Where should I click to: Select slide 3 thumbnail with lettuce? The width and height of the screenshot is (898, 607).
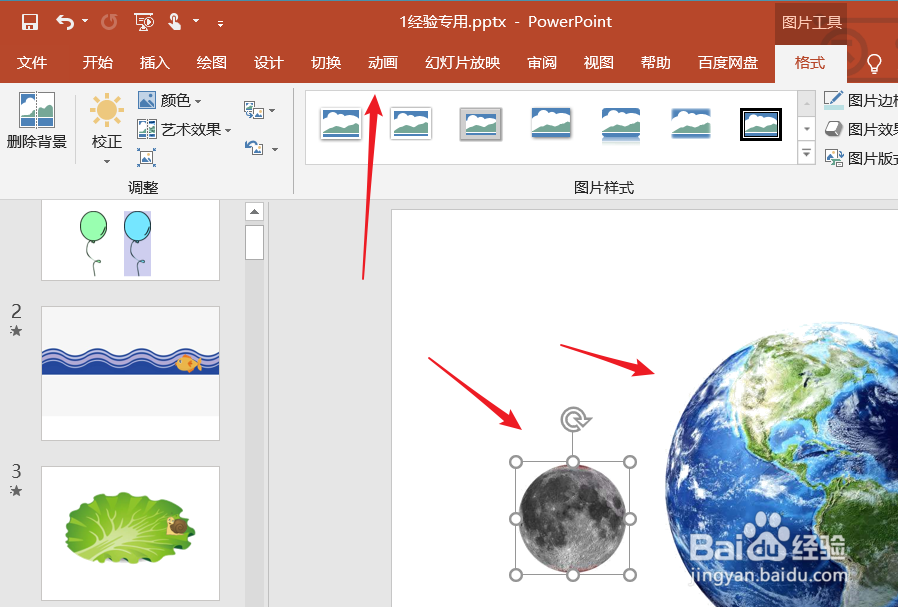tap(131, 533)
